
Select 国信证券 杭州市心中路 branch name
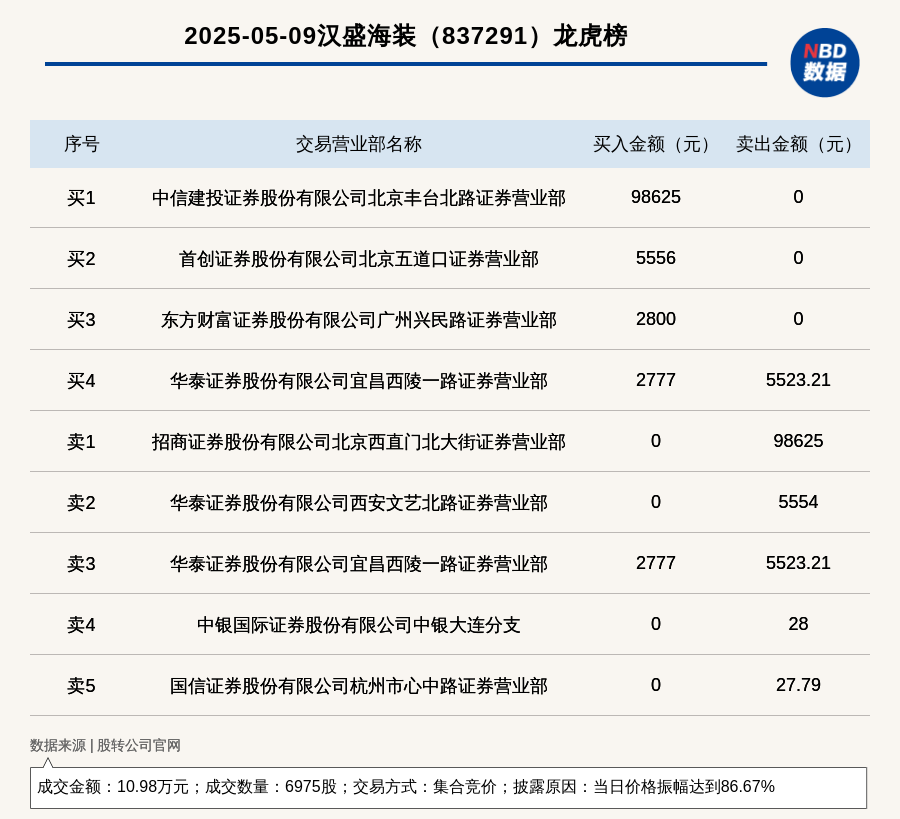click(x=359, y=685)
